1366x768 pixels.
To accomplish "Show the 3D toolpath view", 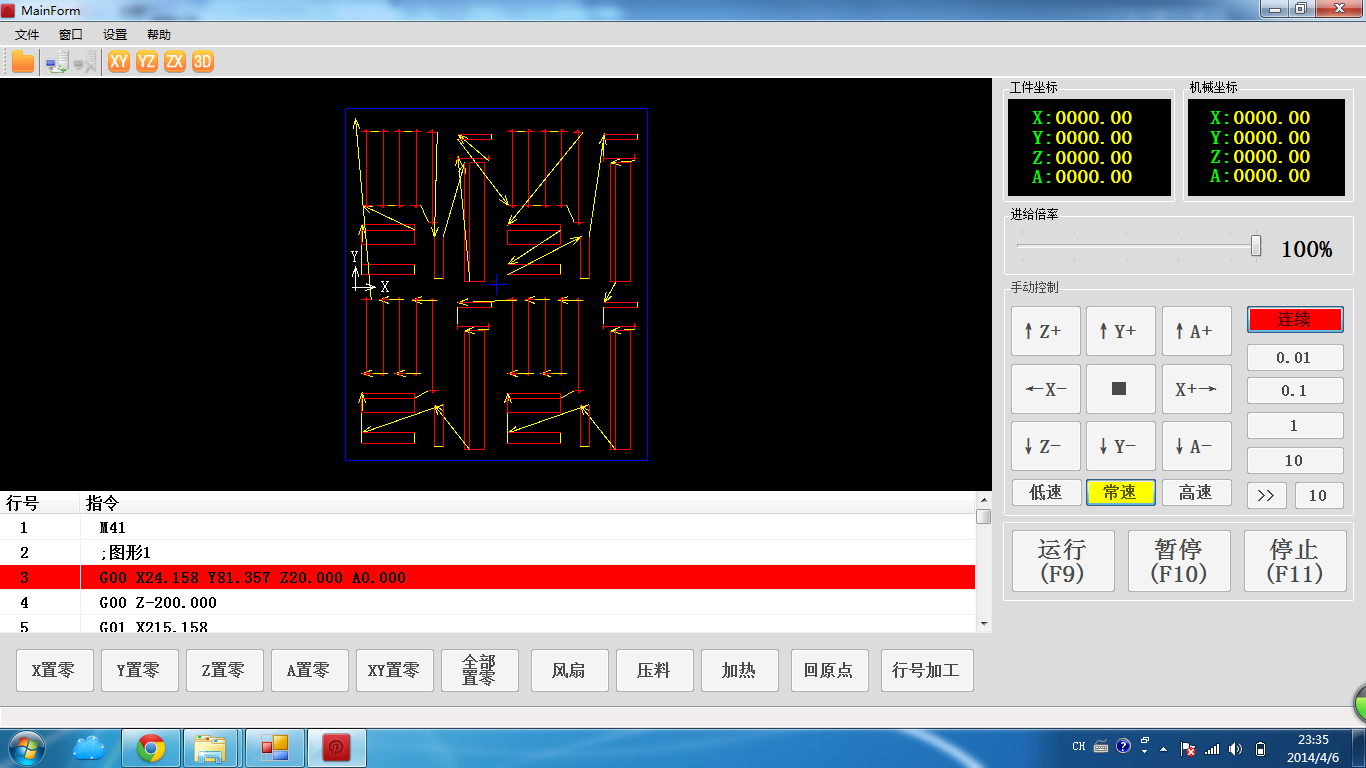I will click(x=203, y=62).
